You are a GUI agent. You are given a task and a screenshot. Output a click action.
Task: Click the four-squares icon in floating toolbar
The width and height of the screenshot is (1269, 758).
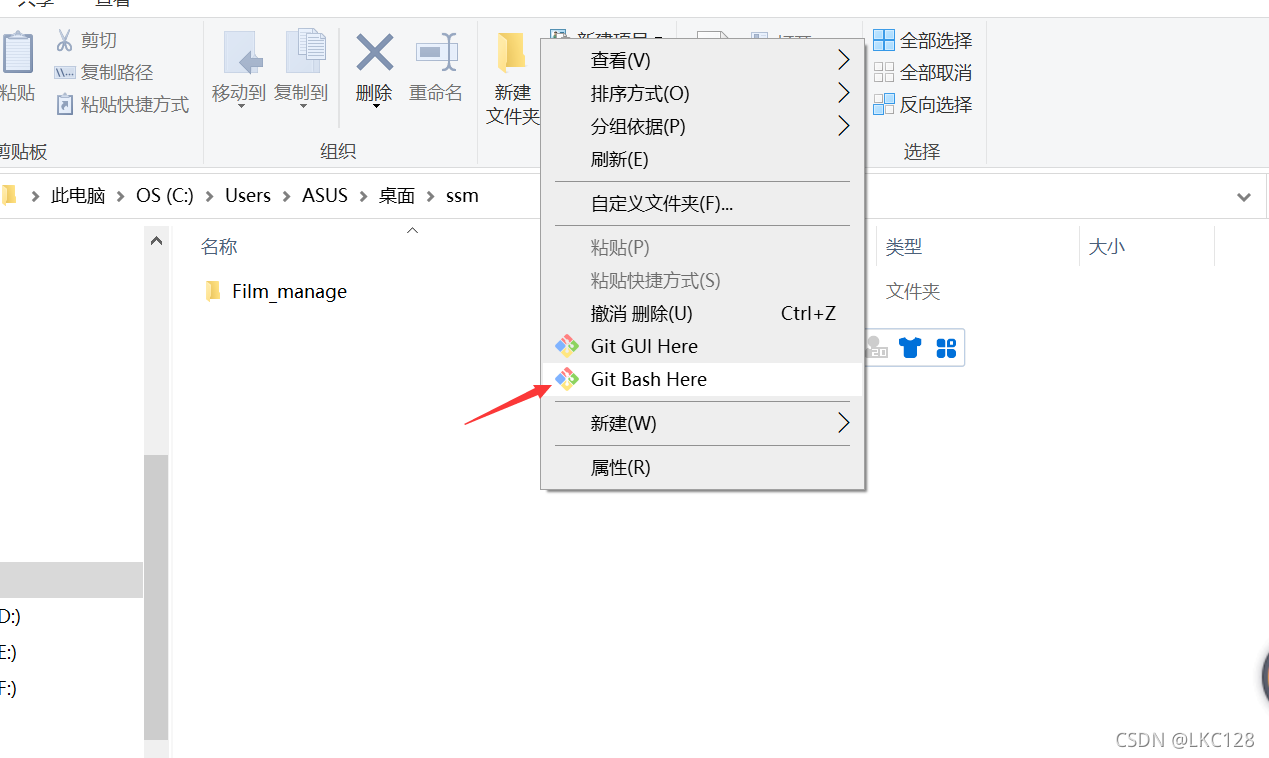945,347
